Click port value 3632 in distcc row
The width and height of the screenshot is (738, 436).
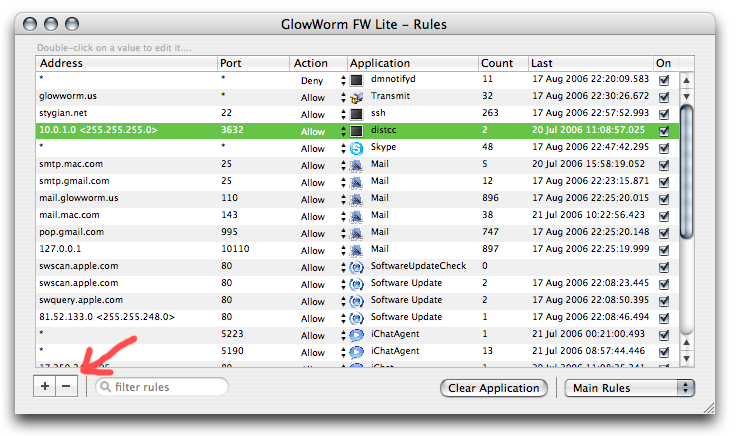coord(232,130)
